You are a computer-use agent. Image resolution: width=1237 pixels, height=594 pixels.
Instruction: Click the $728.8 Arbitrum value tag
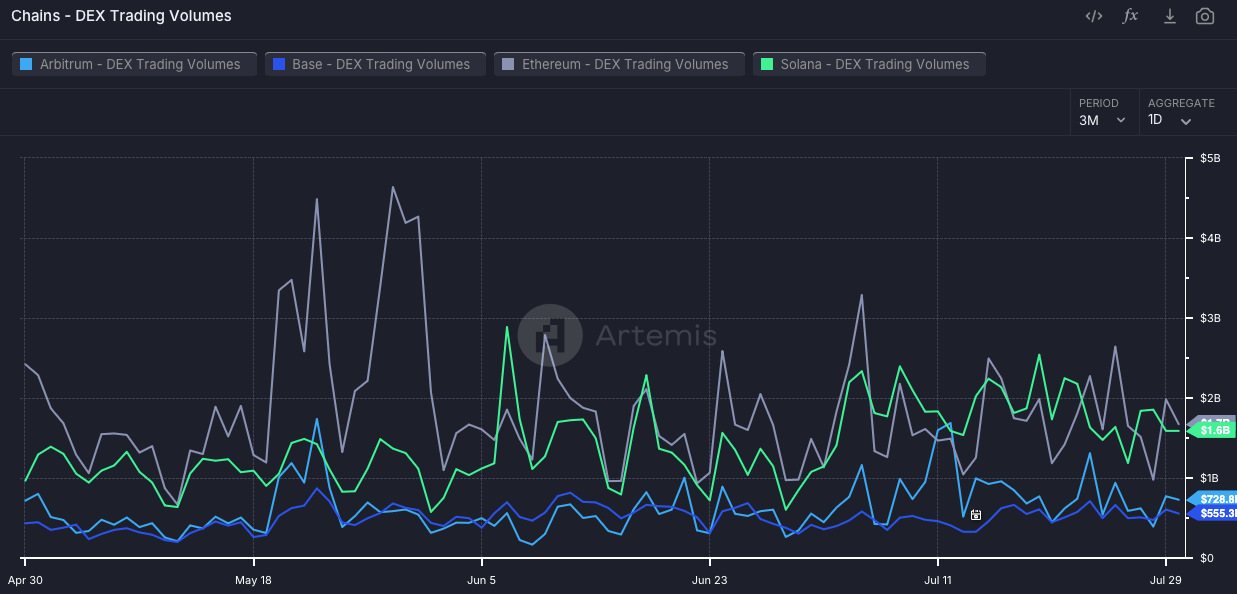1212,498
